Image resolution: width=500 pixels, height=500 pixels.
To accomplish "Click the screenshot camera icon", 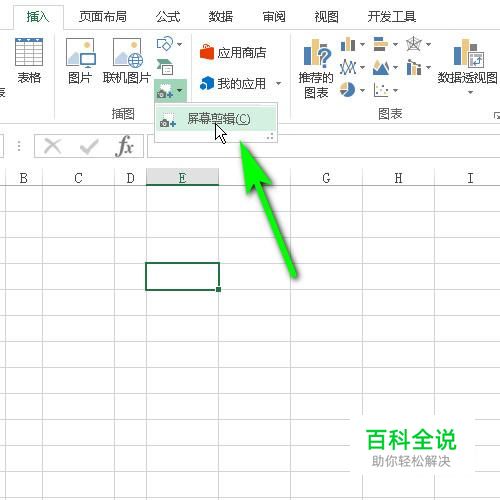I will pos(165,91).
